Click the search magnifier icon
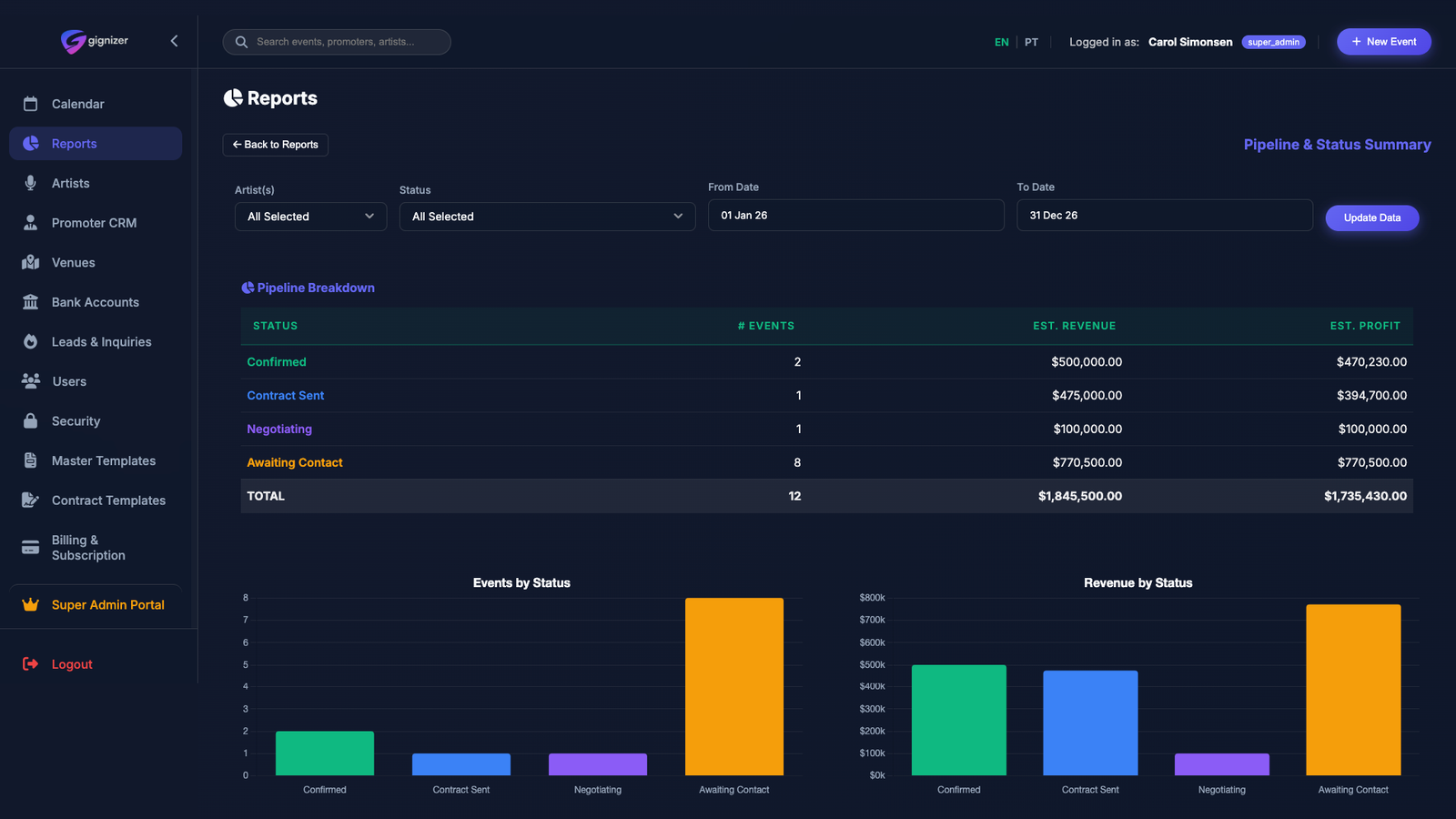The width and height of the screenshot is (1456, 819). 241,42
